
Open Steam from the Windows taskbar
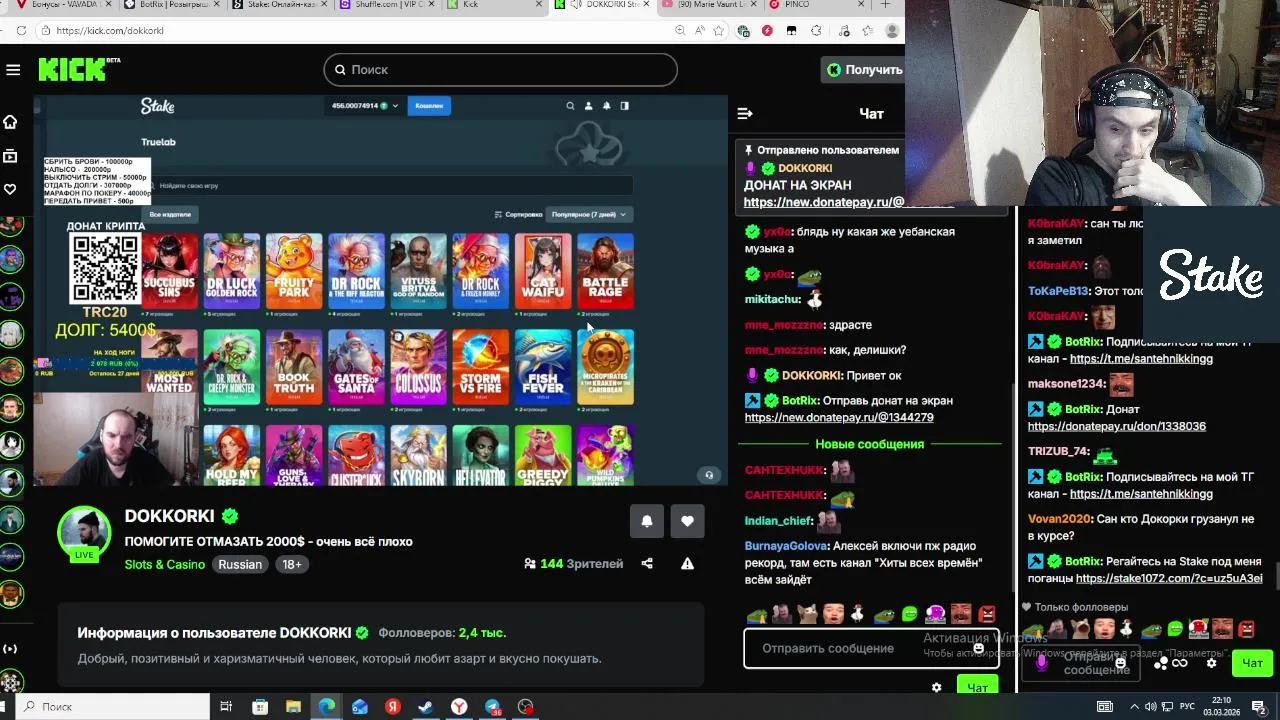click(x=426, y=707)
